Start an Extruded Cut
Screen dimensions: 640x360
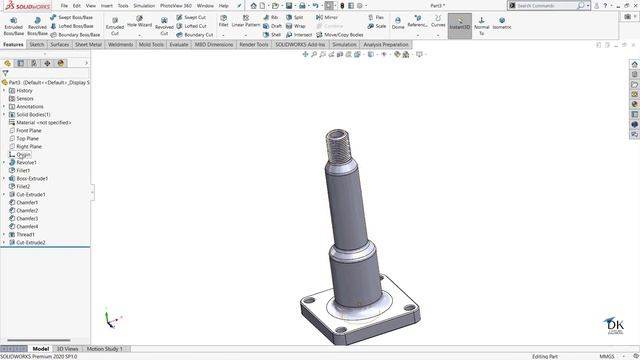(x=115, y=26)
